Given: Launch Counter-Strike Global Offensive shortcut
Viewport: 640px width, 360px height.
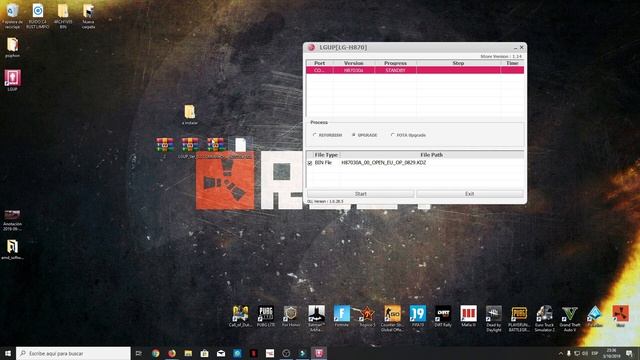Looking at the screenshot, I should 392,318.
